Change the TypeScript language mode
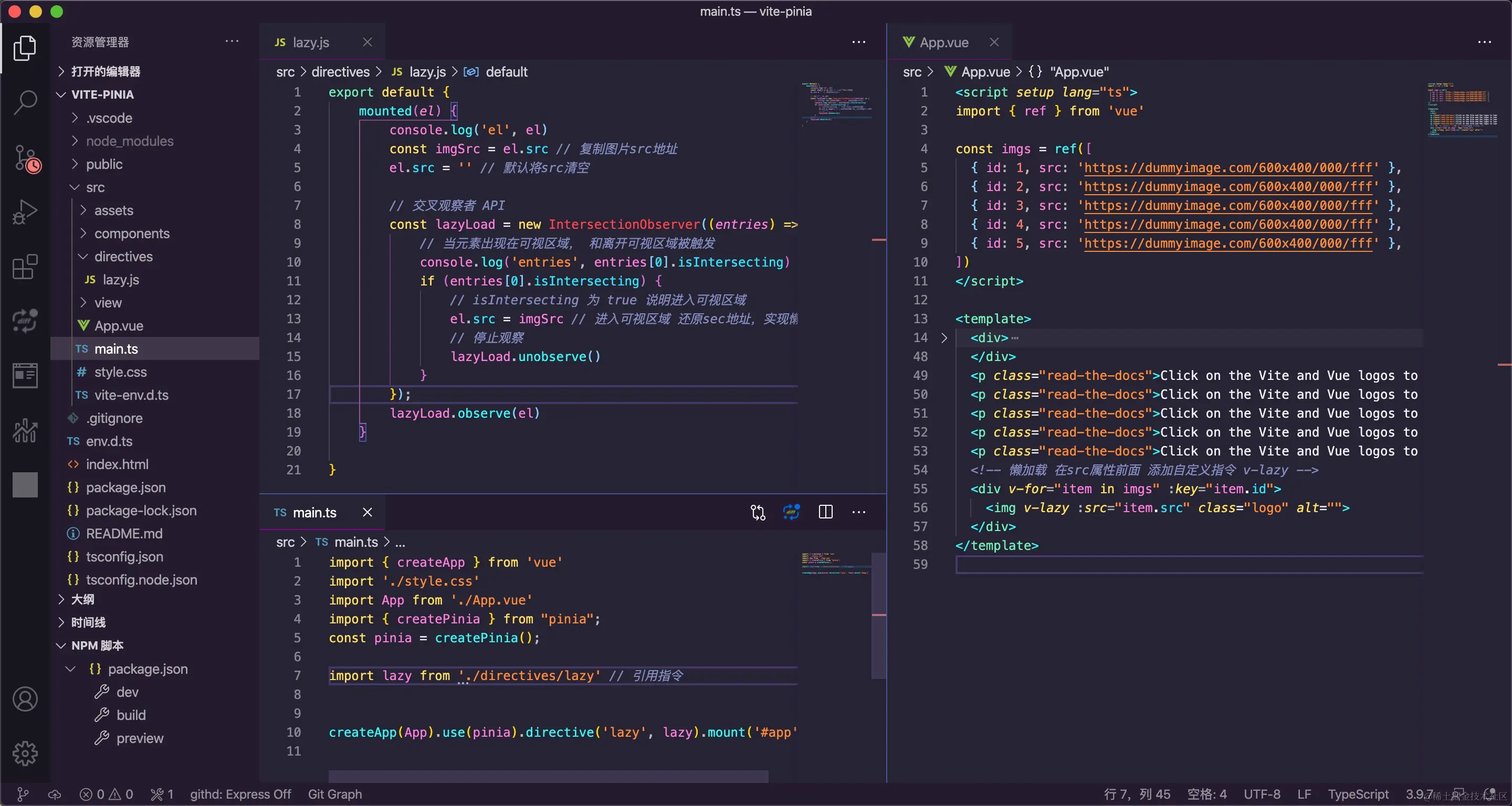Viewport: 1512px width, 806px height. click(1358, 794)
